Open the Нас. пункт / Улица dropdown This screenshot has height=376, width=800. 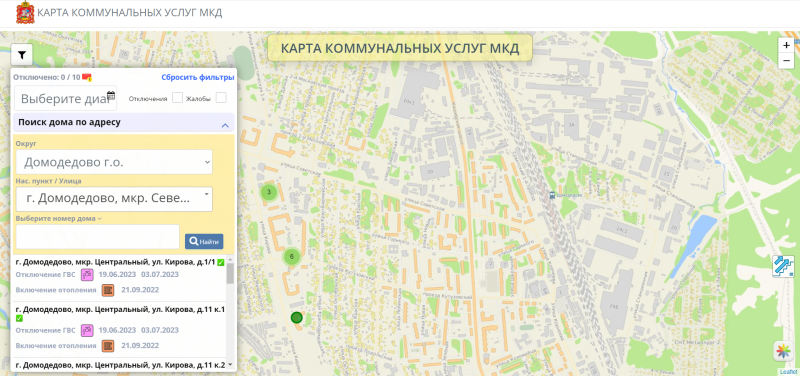(114, 199)
